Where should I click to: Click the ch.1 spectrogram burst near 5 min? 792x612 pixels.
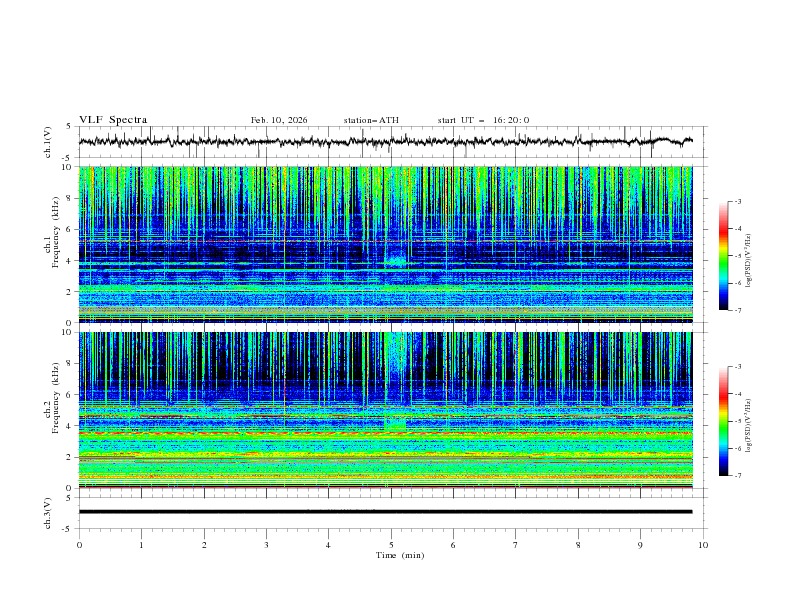pos(395,260)
